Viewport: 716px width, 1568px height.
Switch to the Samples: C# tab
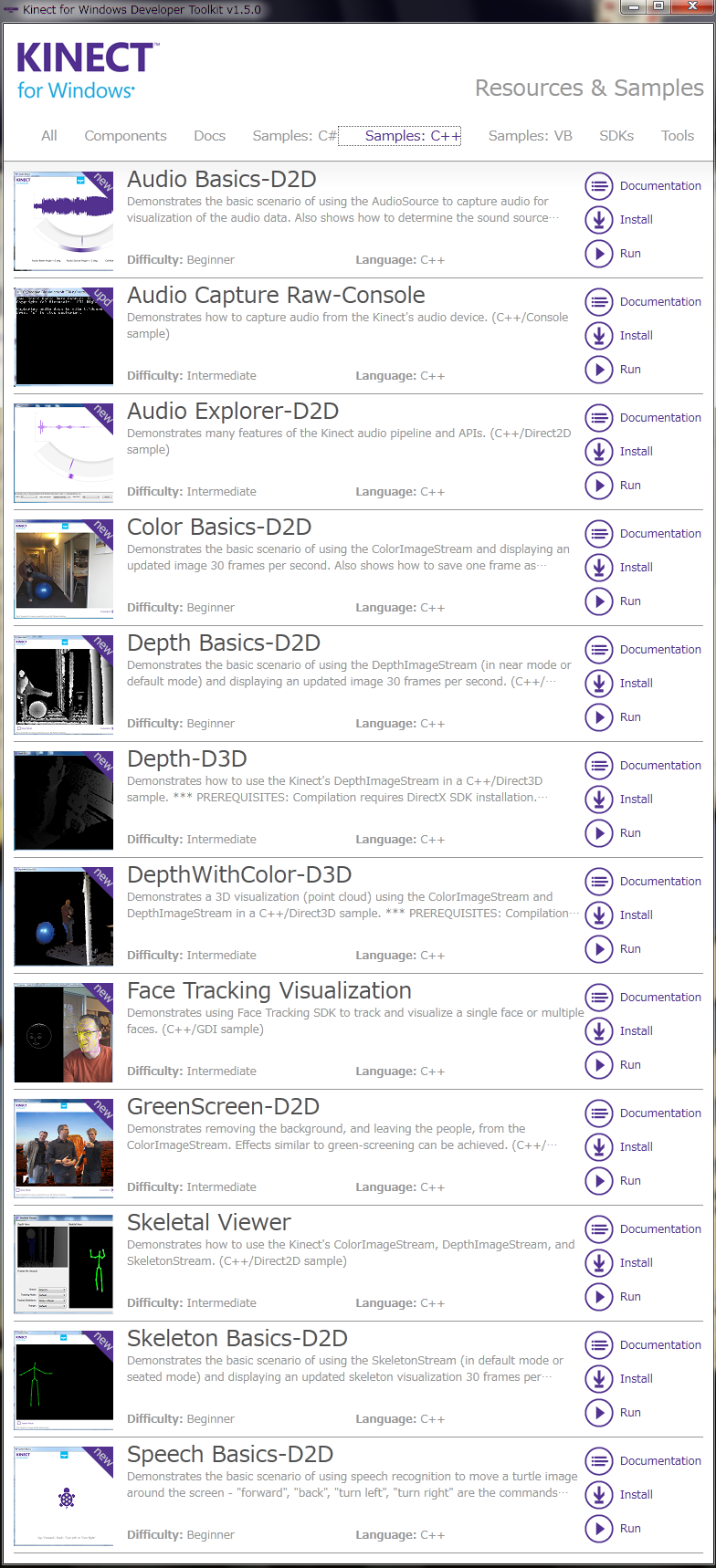click(294, 136)
